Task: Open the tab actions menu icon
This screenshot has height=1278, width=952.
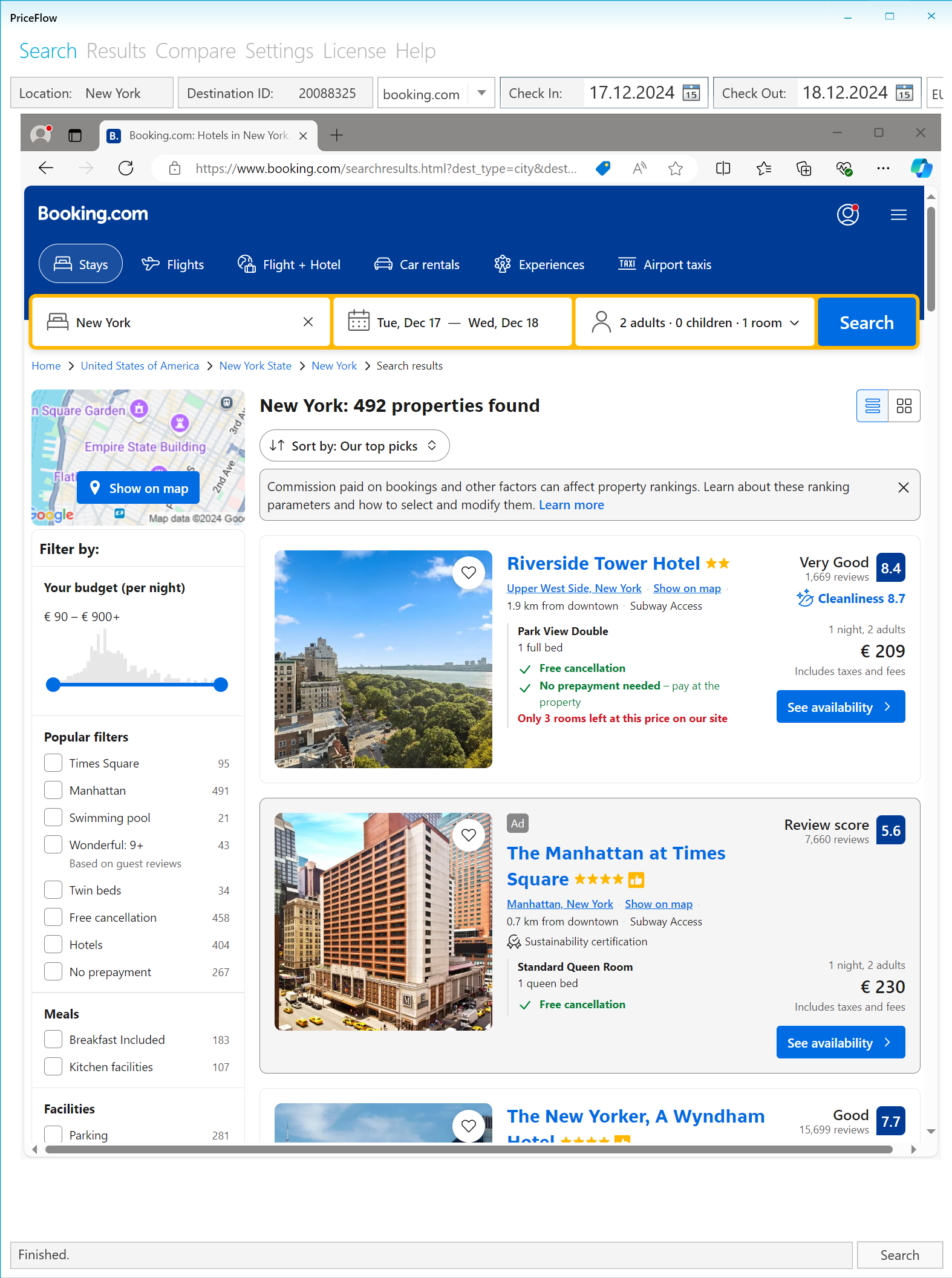Action: [x=75, y=135]
